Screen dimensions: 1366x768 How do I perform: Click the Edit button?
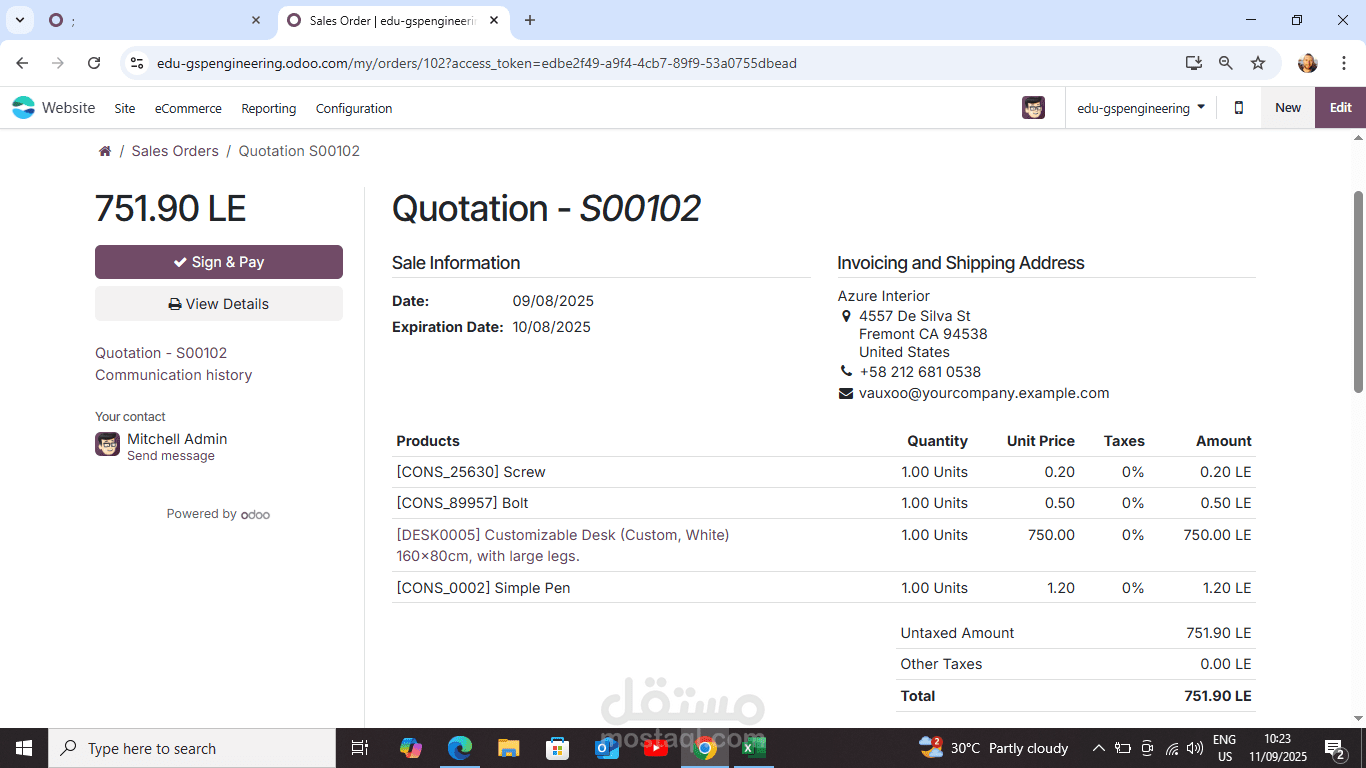click(x=1340, y=108)
